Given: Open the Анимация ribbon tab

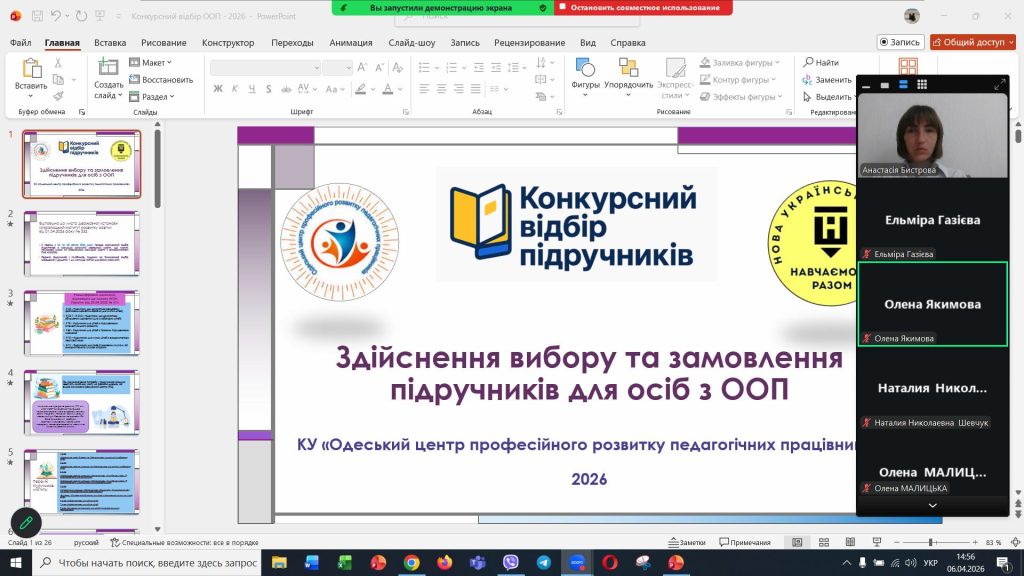Looking at the screenshot, I should pos(350,43).
